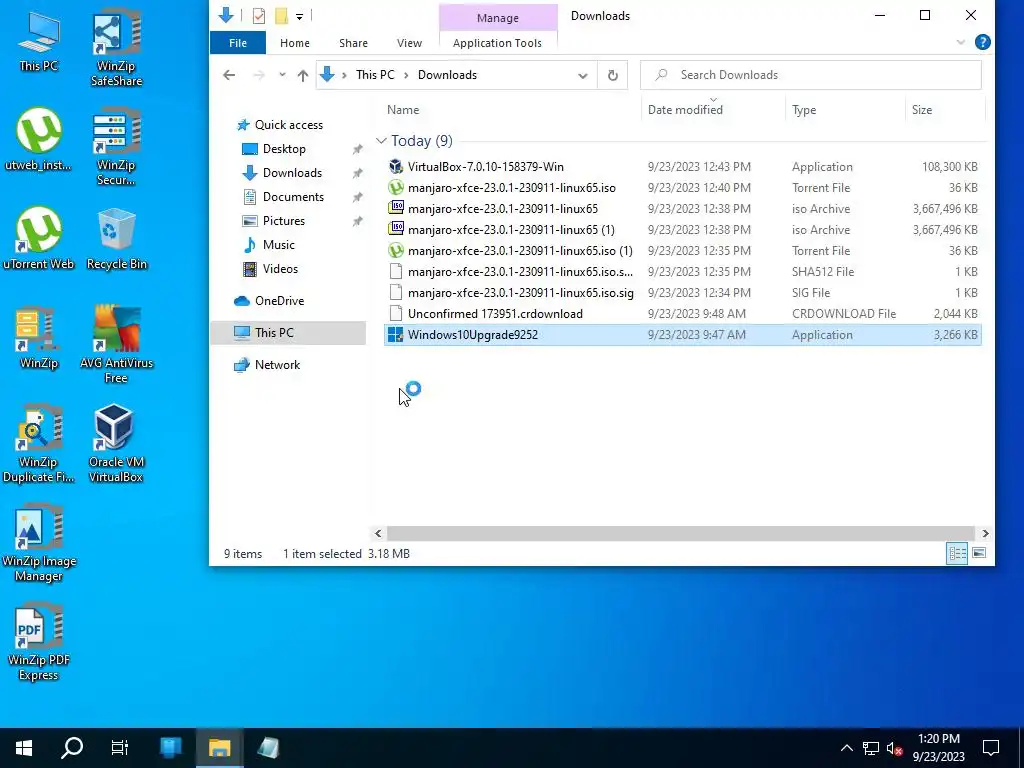Open WinZip desktop shortcut
This screenshot has height=768, width=1024.
(x=39, y=338)
